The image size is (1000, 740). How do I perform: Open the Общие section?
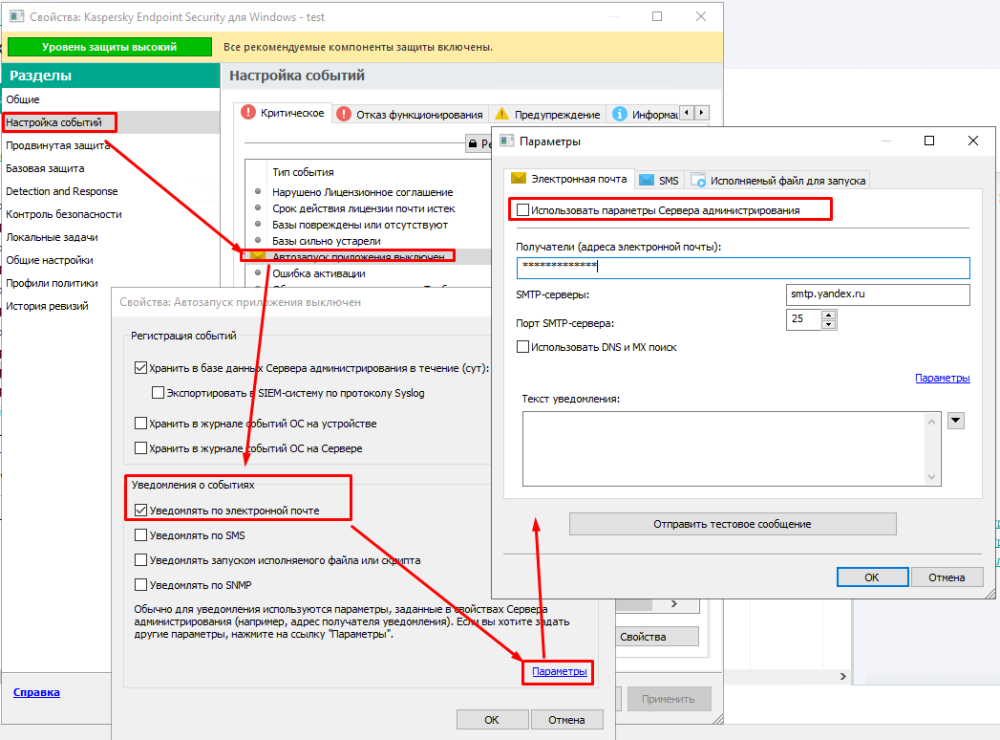tap(111, 100)
